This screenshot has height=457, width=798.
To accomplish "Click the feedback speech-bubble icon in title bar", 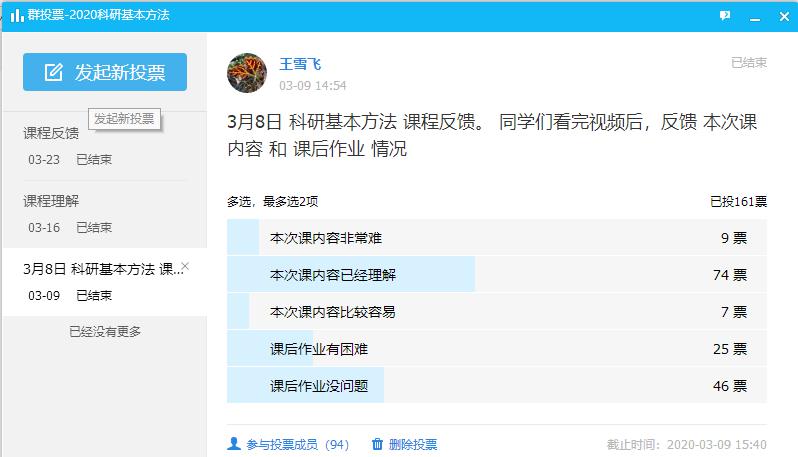I will click(x=725, y=16).
